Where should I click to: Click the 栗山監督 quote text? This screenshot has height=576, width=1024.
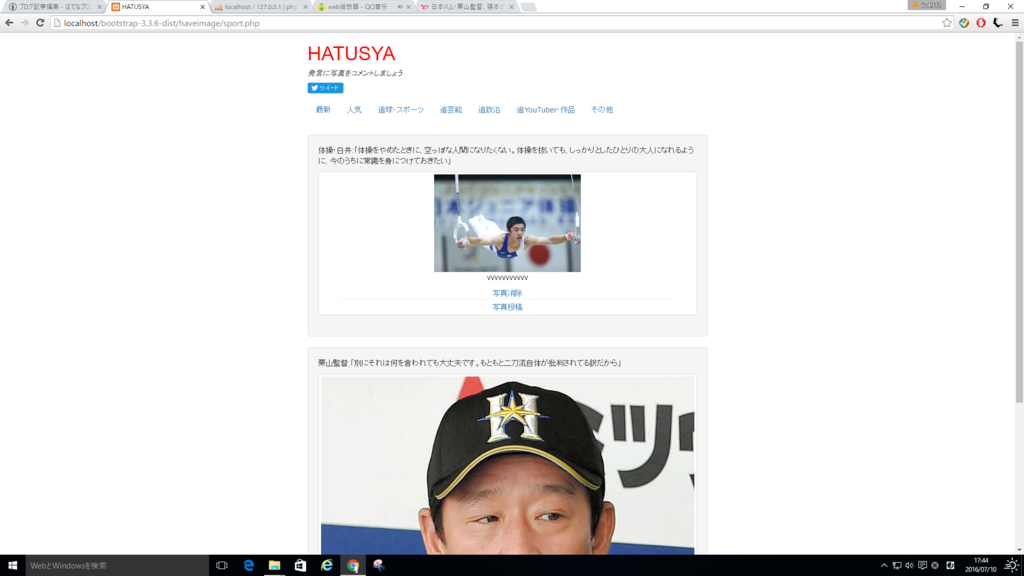pyautogui.click(x=470, y=362)
